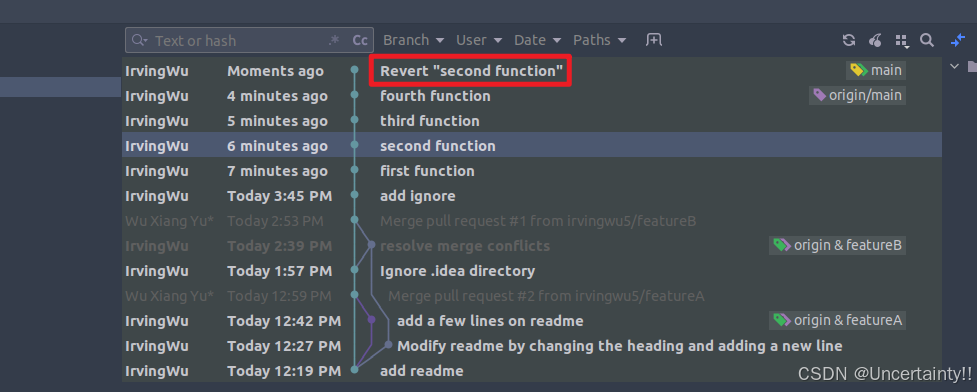
Task: Expand the Paths filter dropdown
Action: tap(599, 41)
